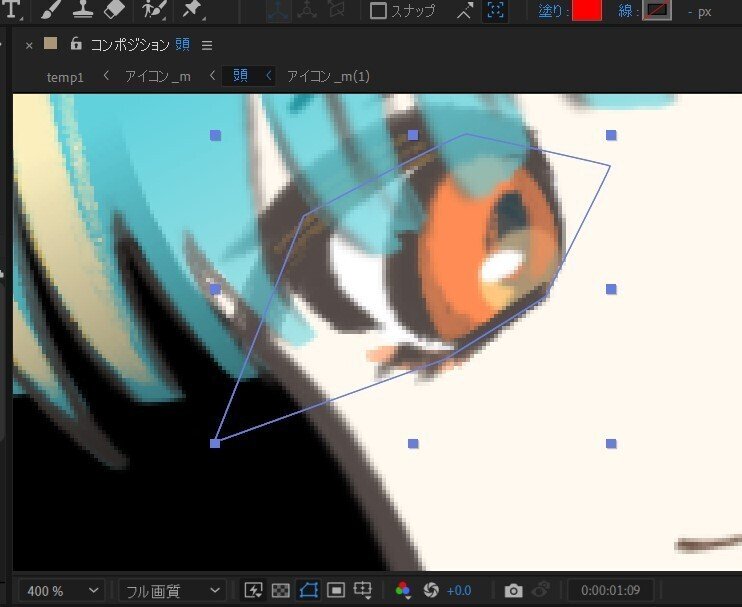This screenshot has width=742, height=607.
Task: Click the 0:00:01:09 timecode
Action: (610, 590)
